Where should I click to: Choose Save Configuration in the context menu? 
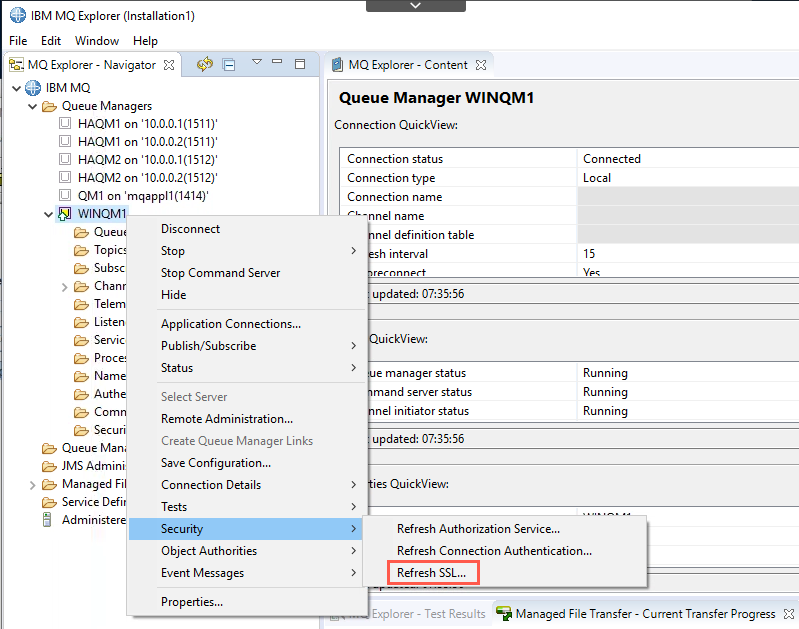(216, 462)
